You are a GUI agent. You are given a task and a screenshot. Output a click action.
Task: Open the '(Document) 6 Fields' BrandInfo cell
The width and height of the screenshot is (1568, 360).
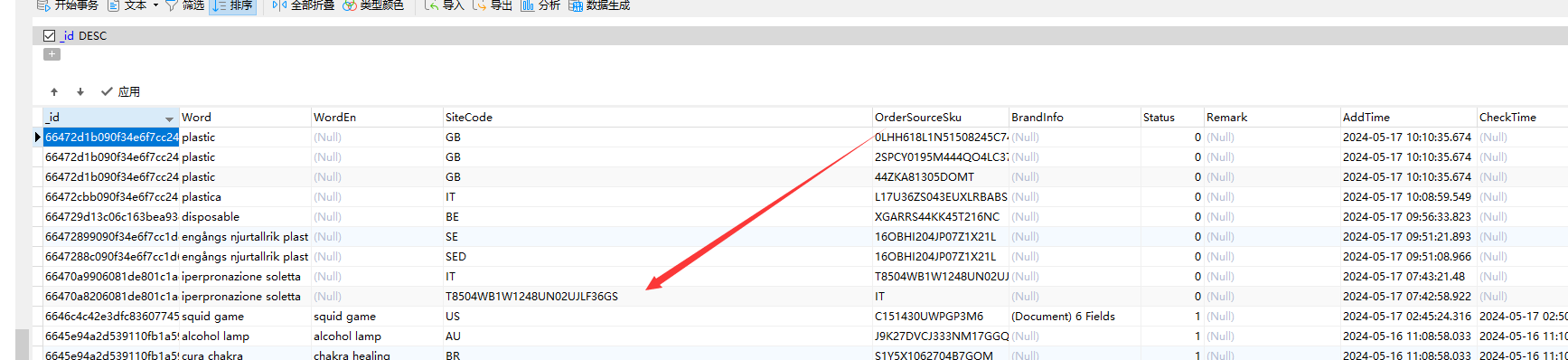pos(1075,317)
